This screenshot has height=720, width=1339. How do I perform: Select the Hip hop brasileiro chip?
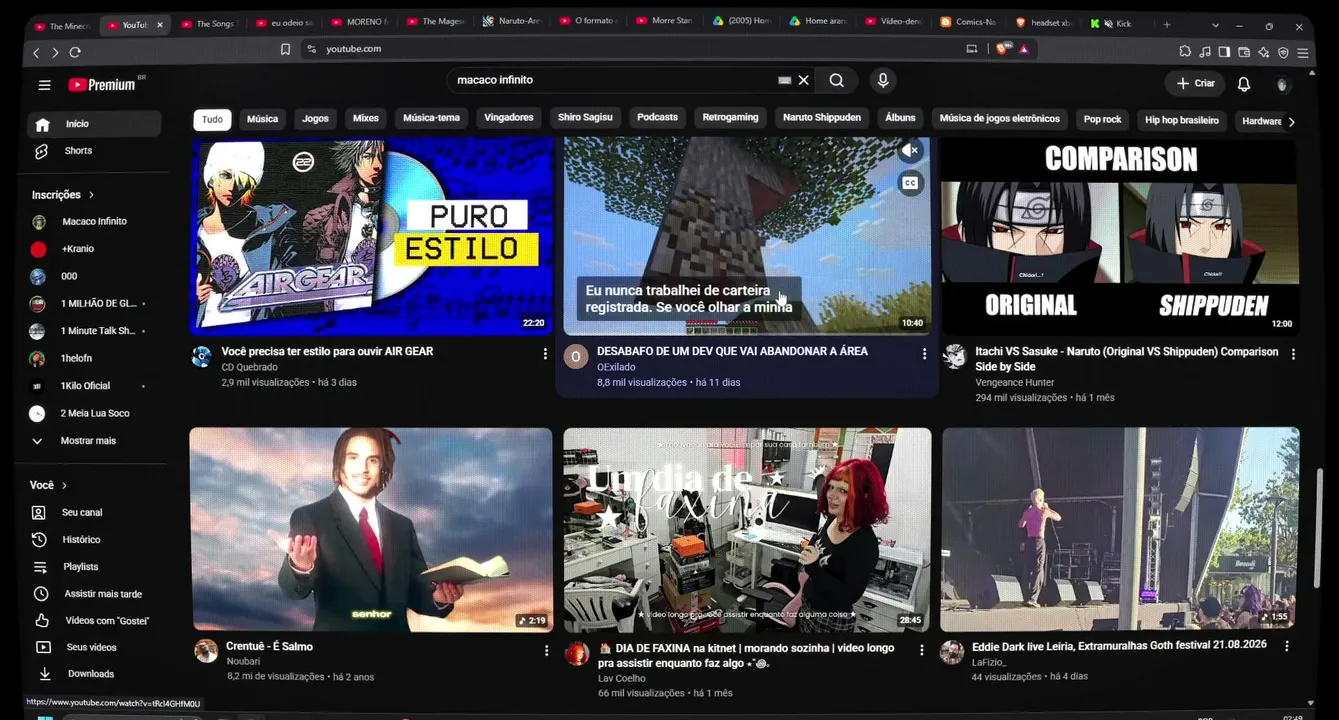(x=1182, y=120)
